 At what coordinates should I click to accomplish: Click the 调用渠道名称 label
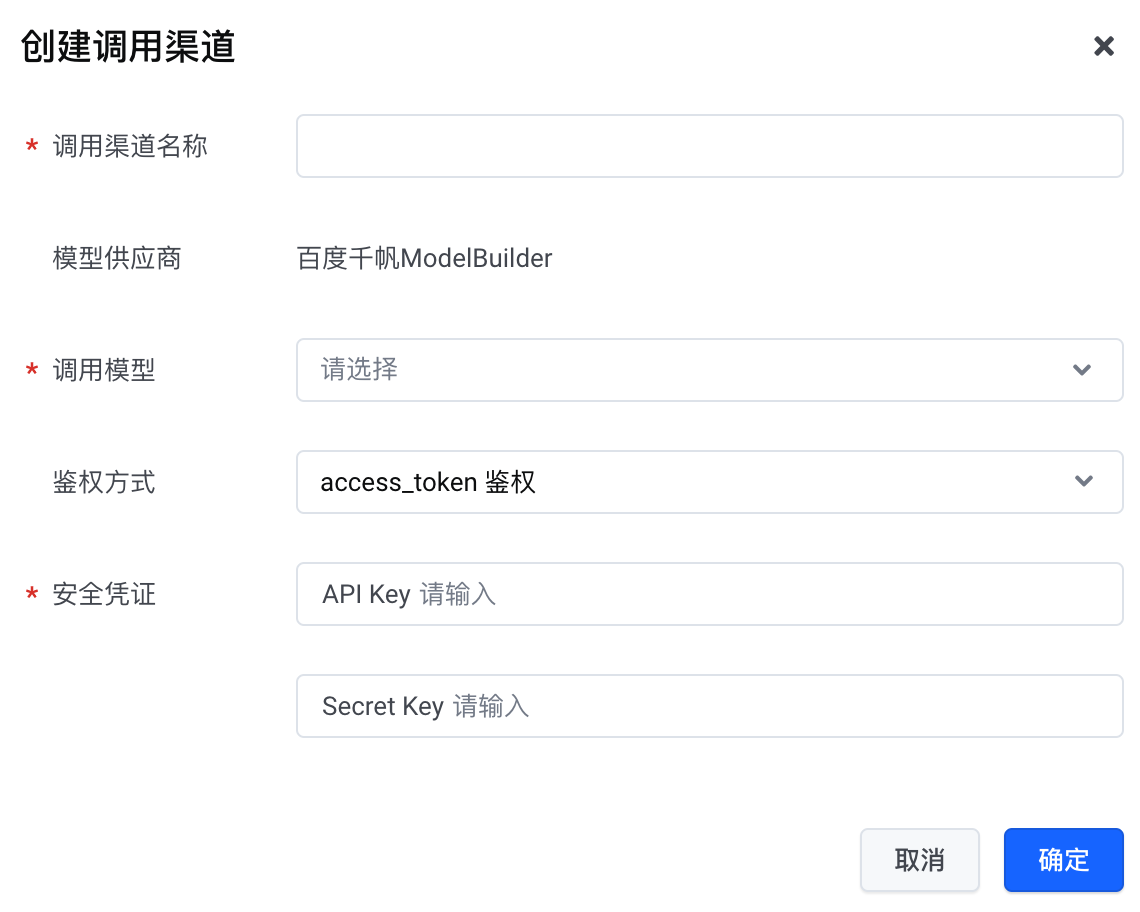[x=130, y=145]
